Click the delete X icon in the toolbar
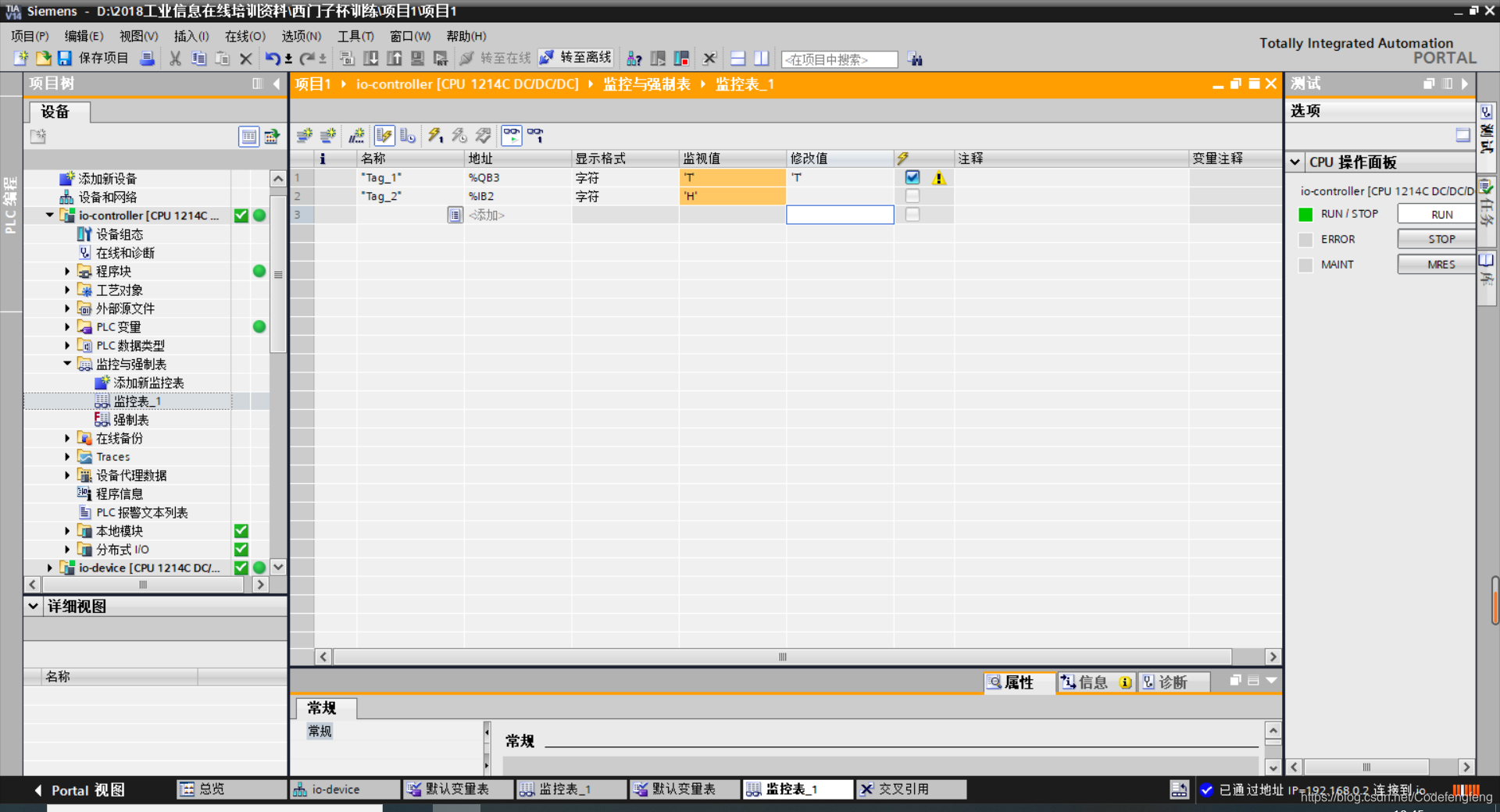 click(x=245, y=59)
